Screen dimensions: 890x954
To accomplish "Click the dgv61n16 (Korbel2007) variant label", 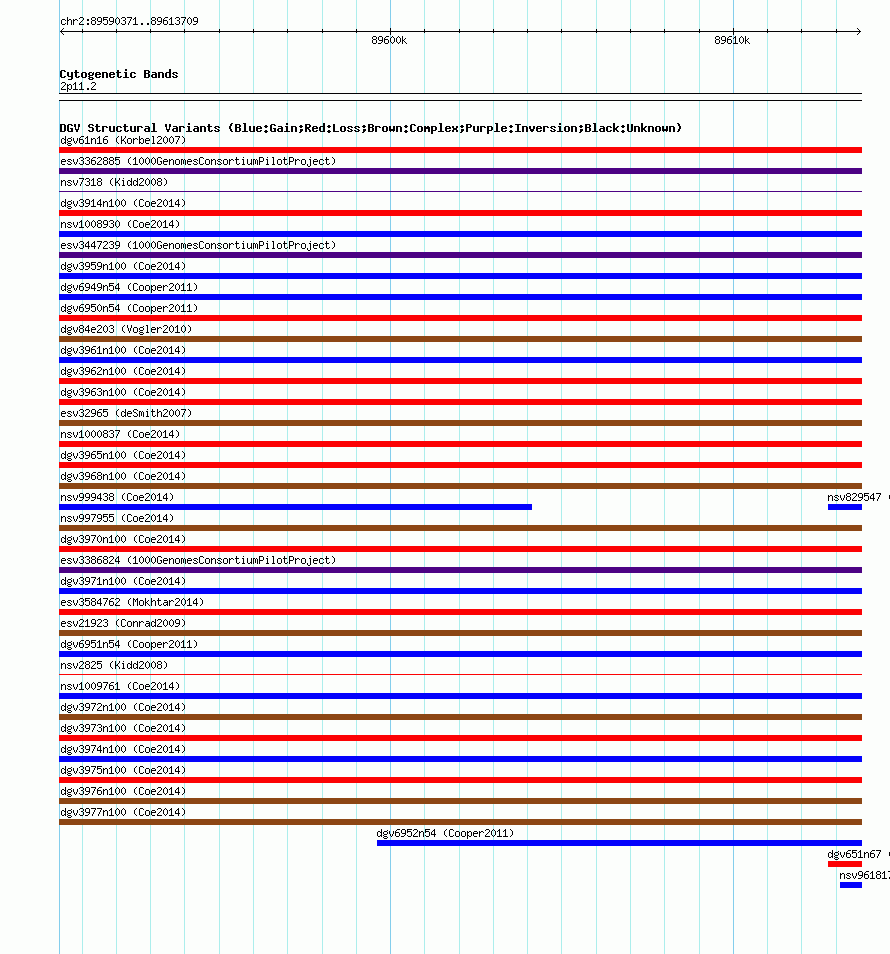I will click(123, 141).
